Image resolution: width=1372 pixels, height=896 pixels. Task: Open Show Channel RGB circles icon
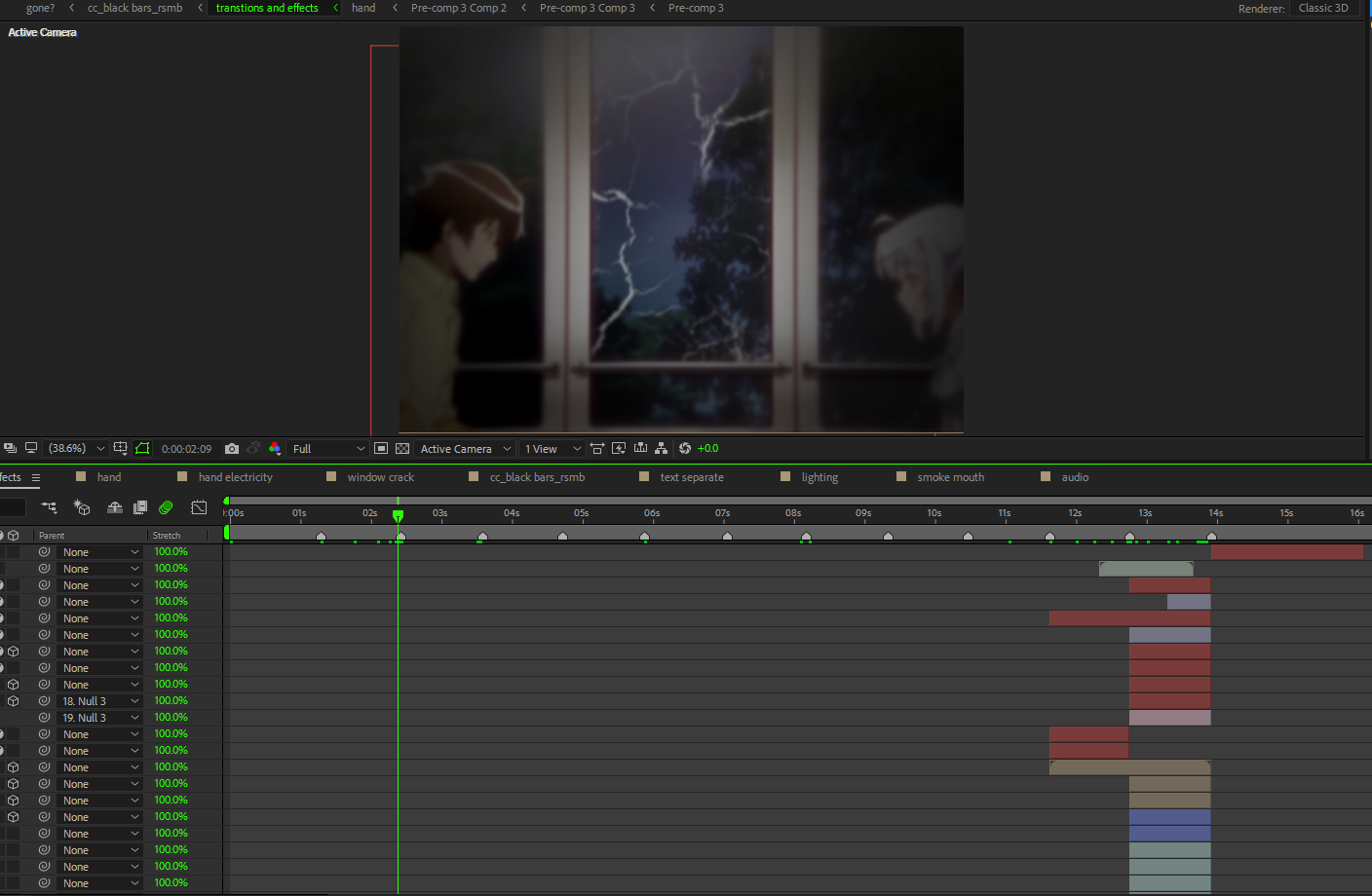tap(275, 449)
